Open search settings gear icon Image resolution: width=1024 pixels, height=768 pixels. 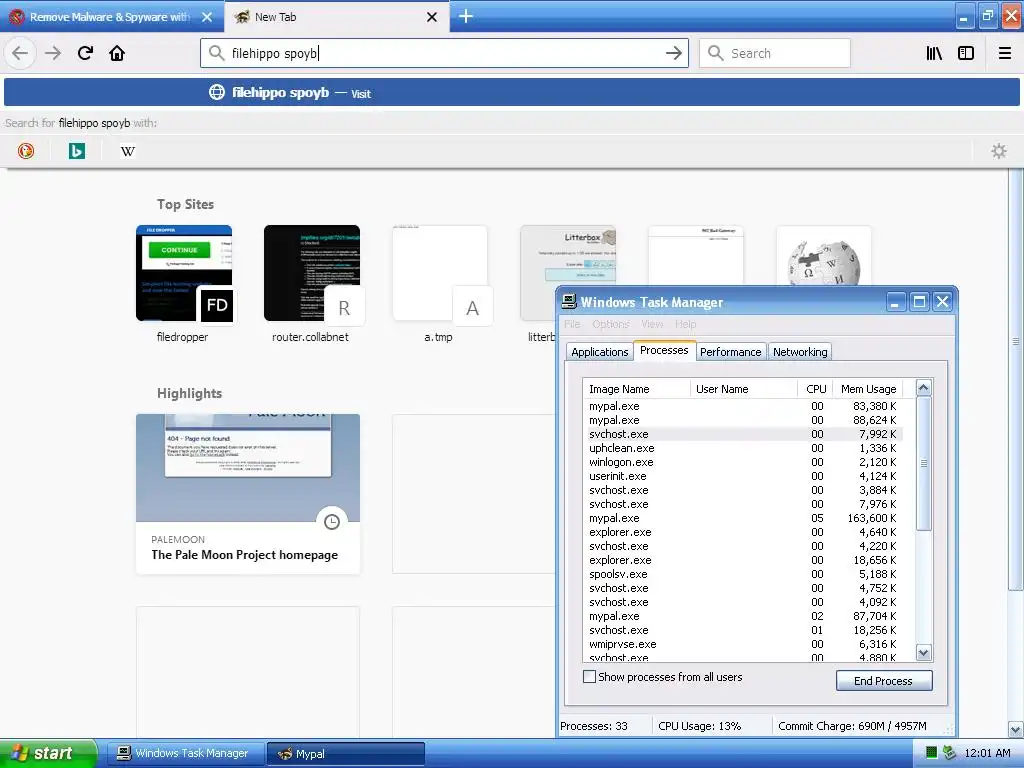pyautogui.click(x=999, y=151)
